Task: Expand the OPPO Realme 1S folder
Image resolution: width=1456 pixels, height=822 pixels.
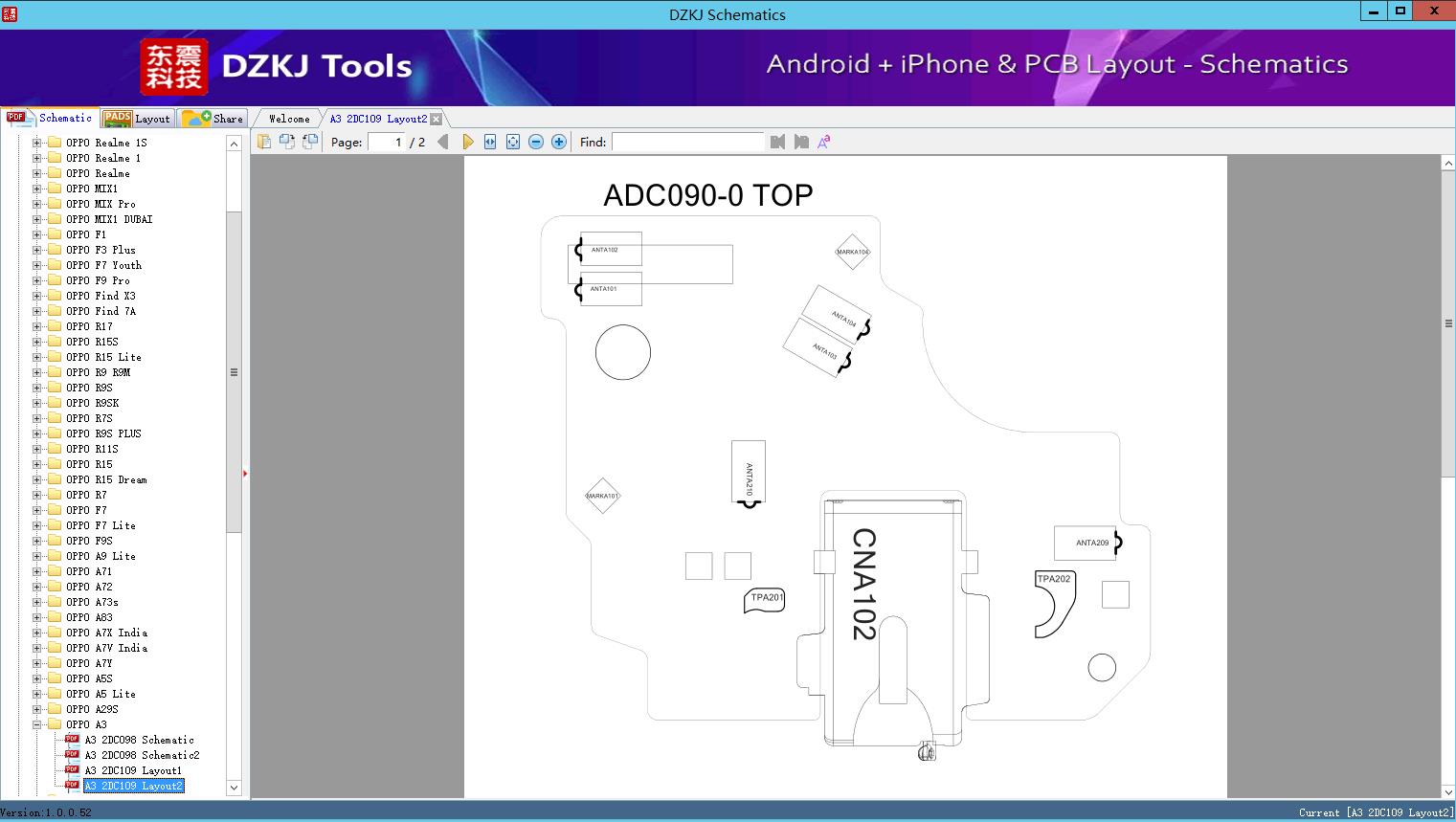Action: (x=37, y=143)
